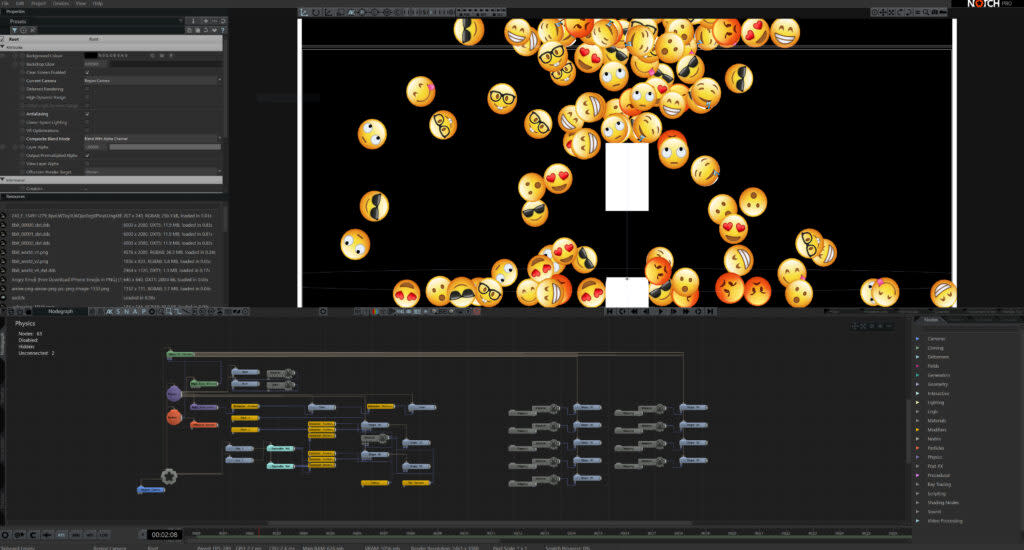This screenshot has width=1024, height=550.
Task: Click the A snap letter in nodegraph toolbar
Action: click(x=135, y=312)
